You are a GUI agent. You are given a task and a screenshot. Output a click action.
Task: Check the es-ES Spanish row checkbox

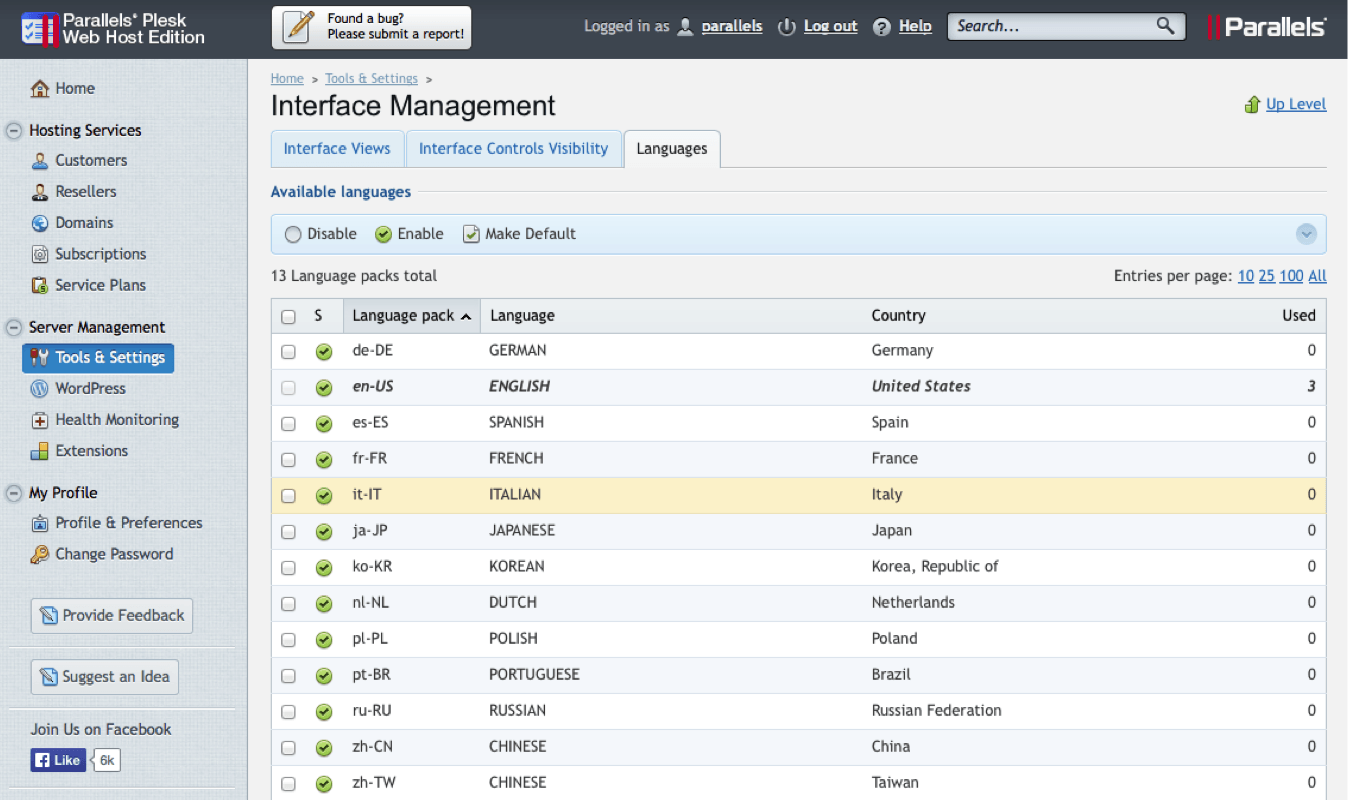click(x=288, y=424)
